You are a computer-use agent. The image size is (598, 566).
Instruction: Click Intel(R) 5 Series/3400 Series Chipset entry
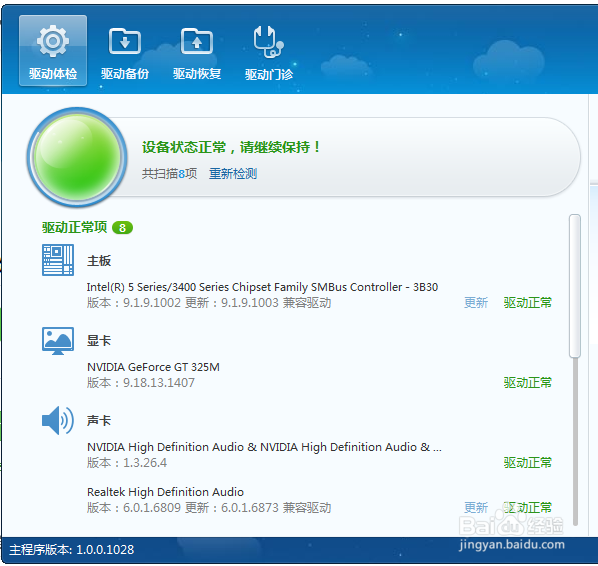[262, 287]
